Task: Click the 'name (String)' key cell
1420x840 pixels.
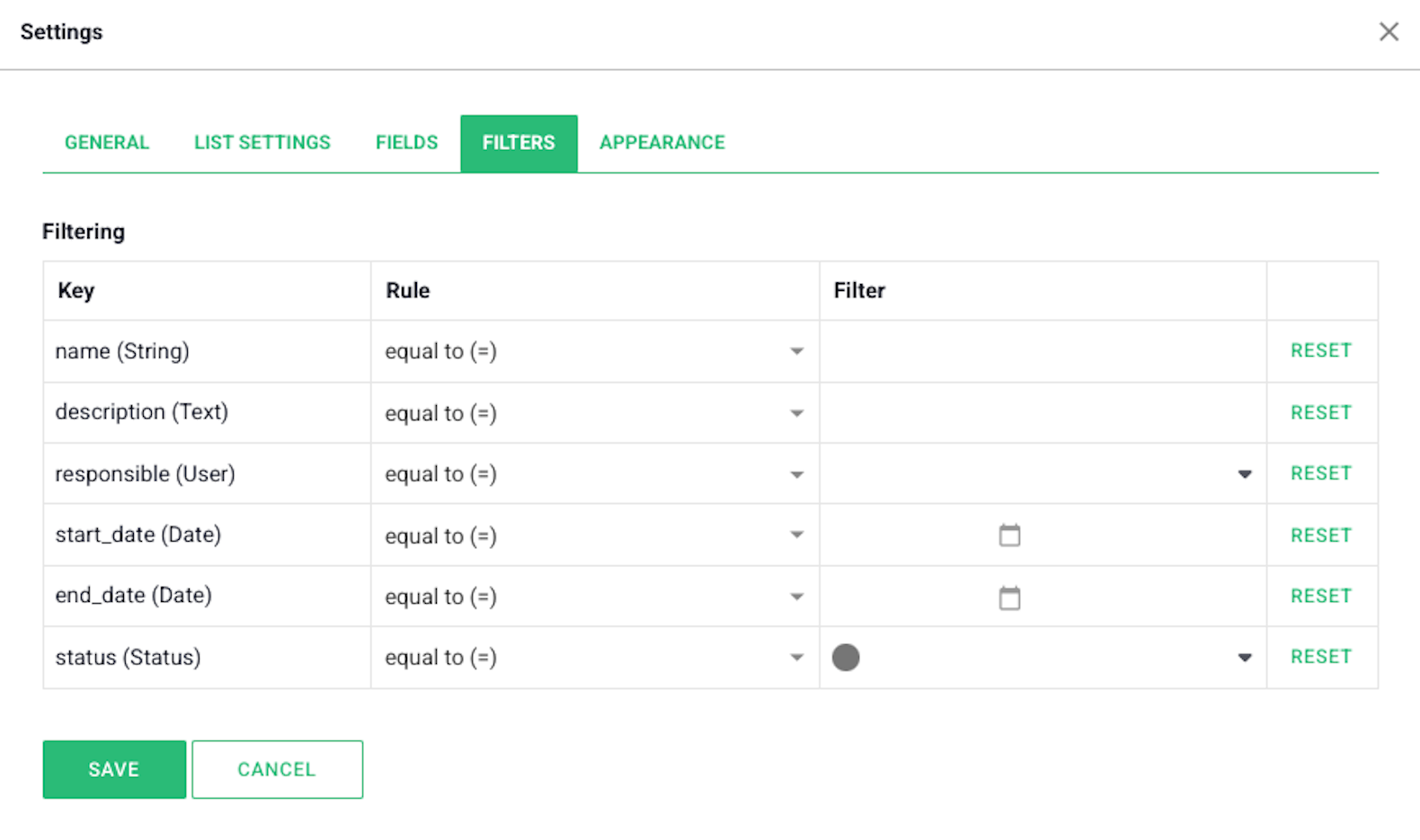Action: pos(207,351)
